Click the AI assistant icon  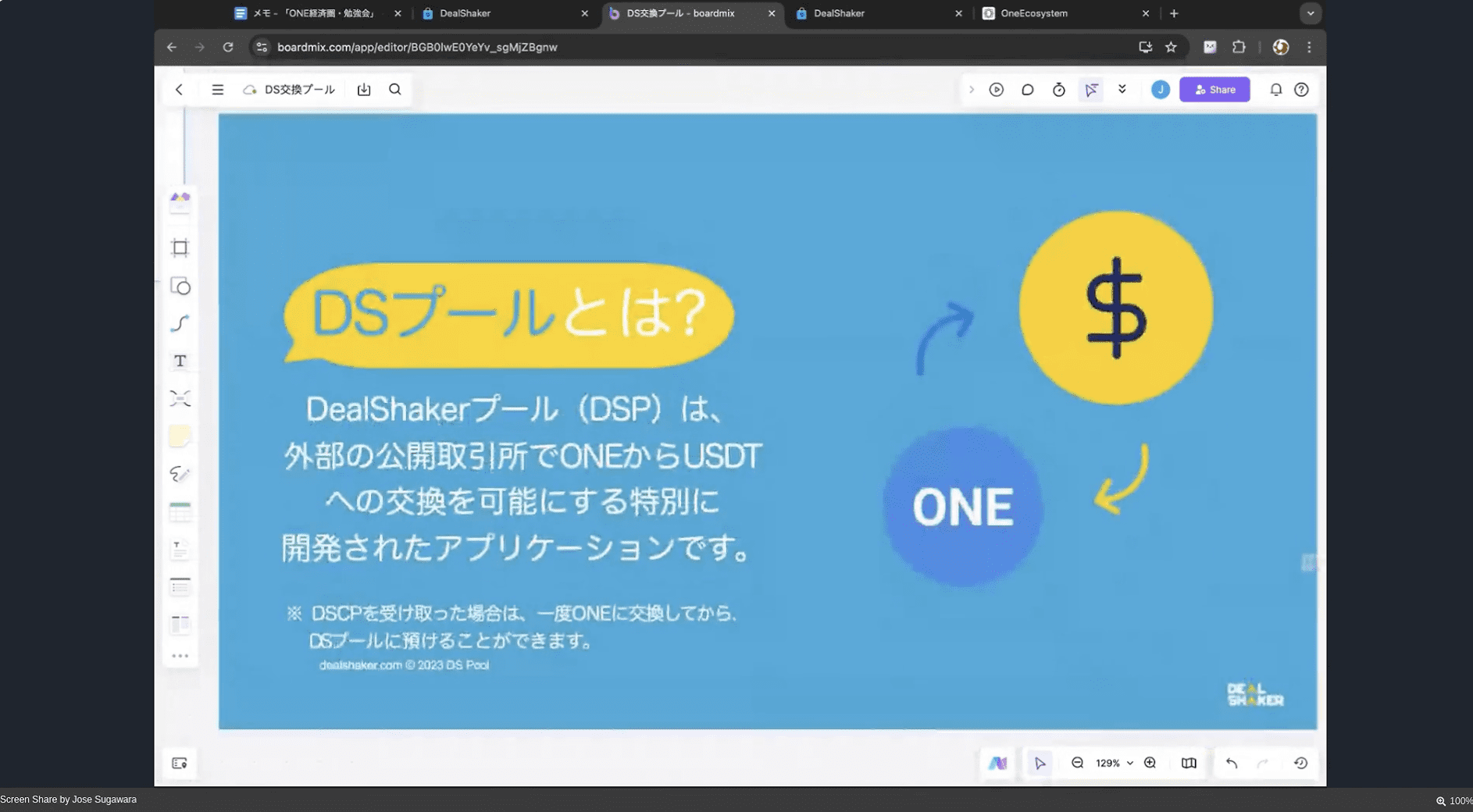coord(997,763)
